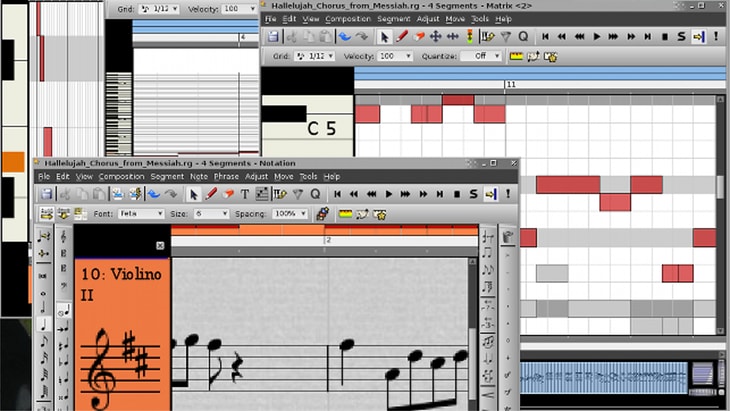Fast forward to end in Matrix transport
Screen dimensions: 730x411
point(648,37)
